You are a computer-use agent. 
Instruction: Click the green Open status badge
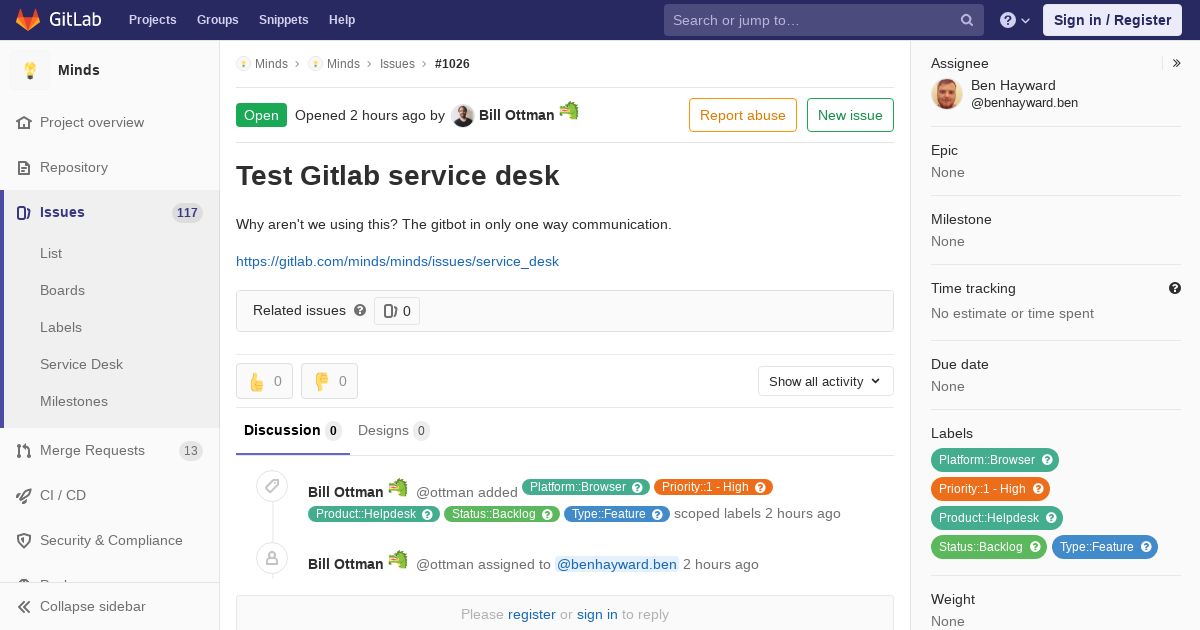pyautogui.click(x=261, y=115)
